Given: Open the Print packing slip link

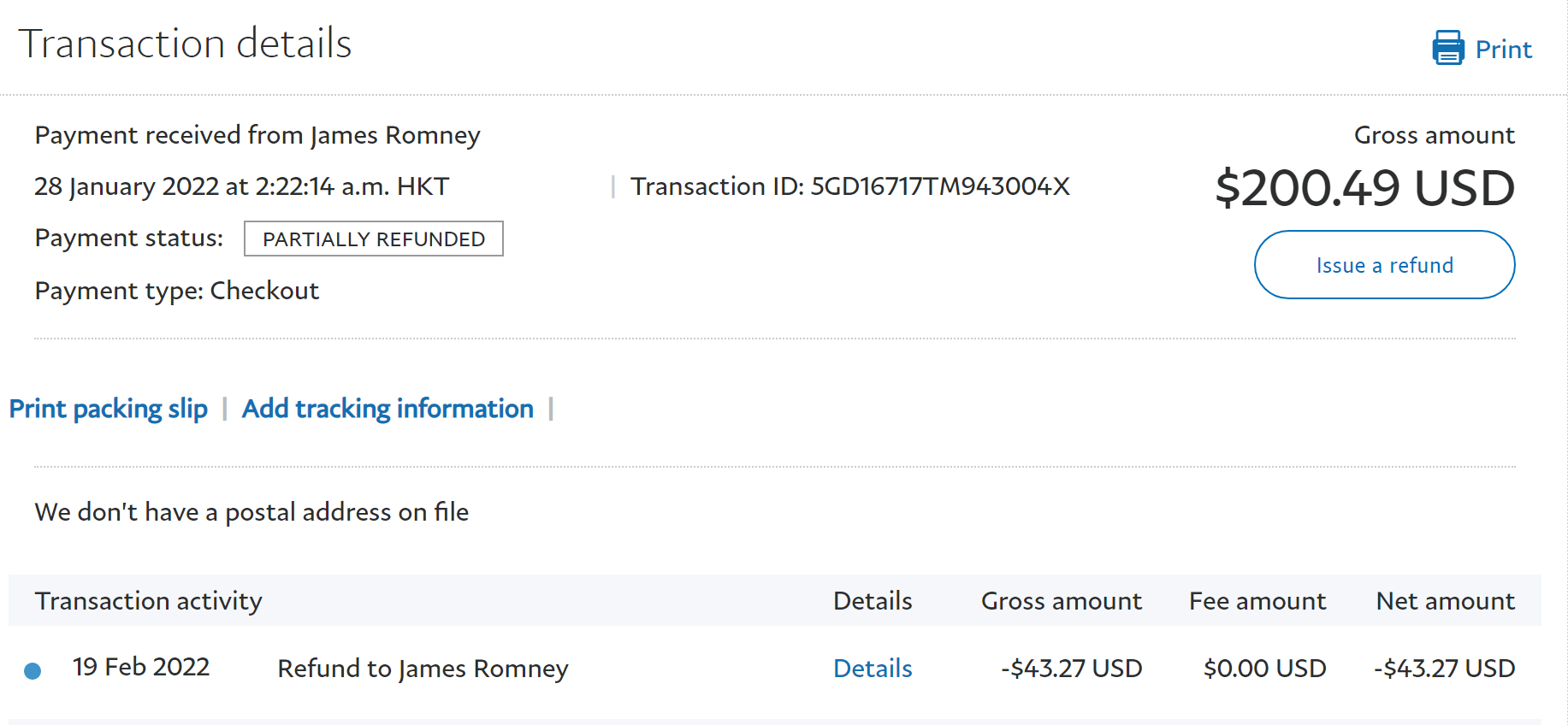Looking at the screenshot, I should point(109,409).
